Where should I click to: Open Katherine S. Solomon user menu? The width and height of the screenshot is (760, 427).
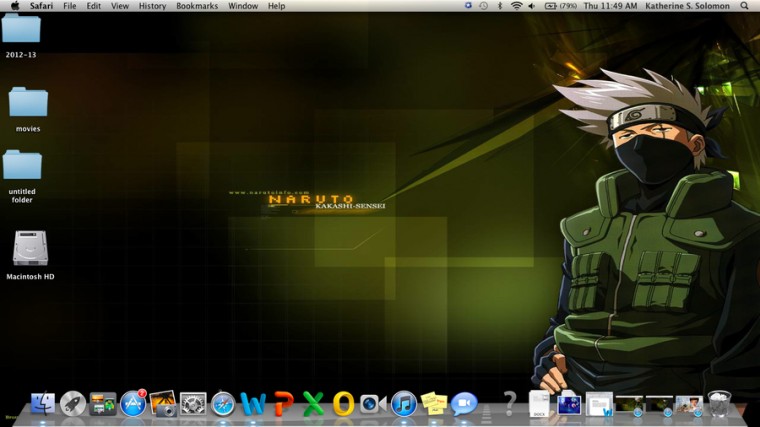[x=687, y=6]
